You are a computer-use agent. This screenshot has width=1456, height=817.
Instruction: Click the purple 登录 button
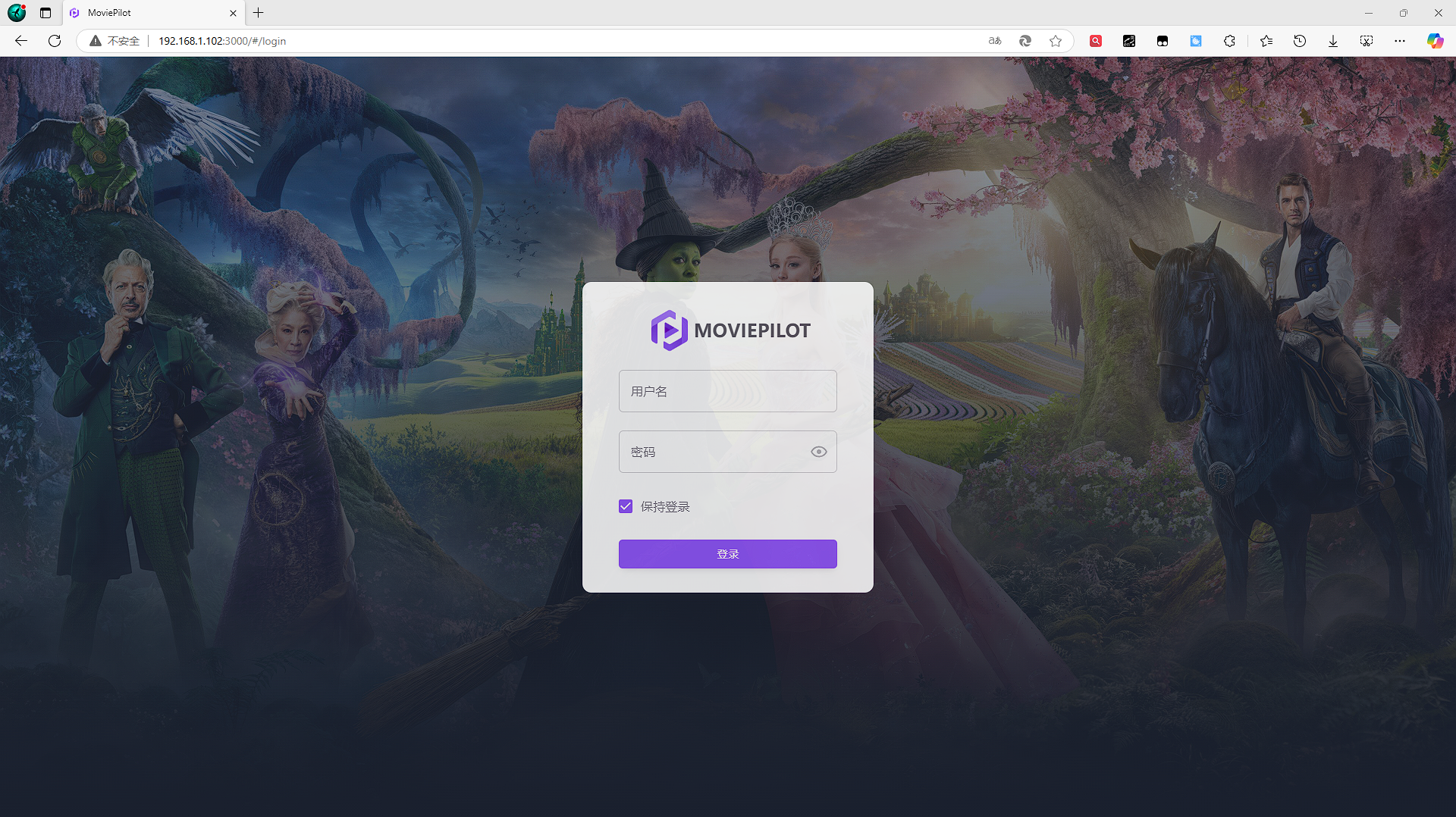coord(727,554)
